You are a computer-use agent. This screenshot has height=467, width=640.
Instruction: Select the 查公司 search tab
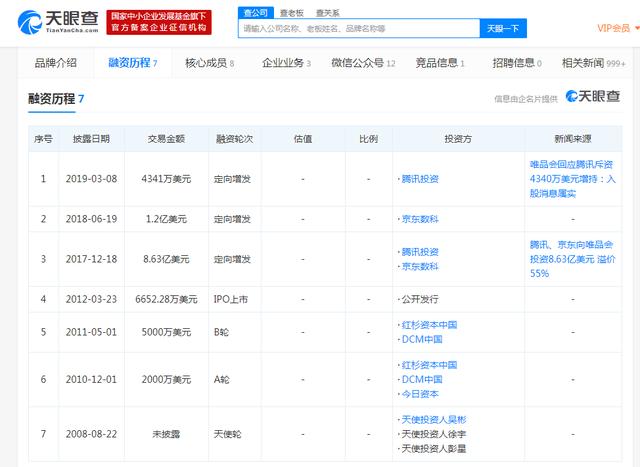click(256, 13)
